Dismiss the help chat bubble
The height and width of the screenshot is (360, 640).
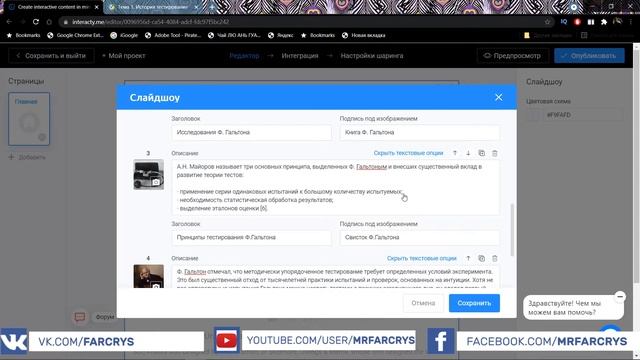620,296
